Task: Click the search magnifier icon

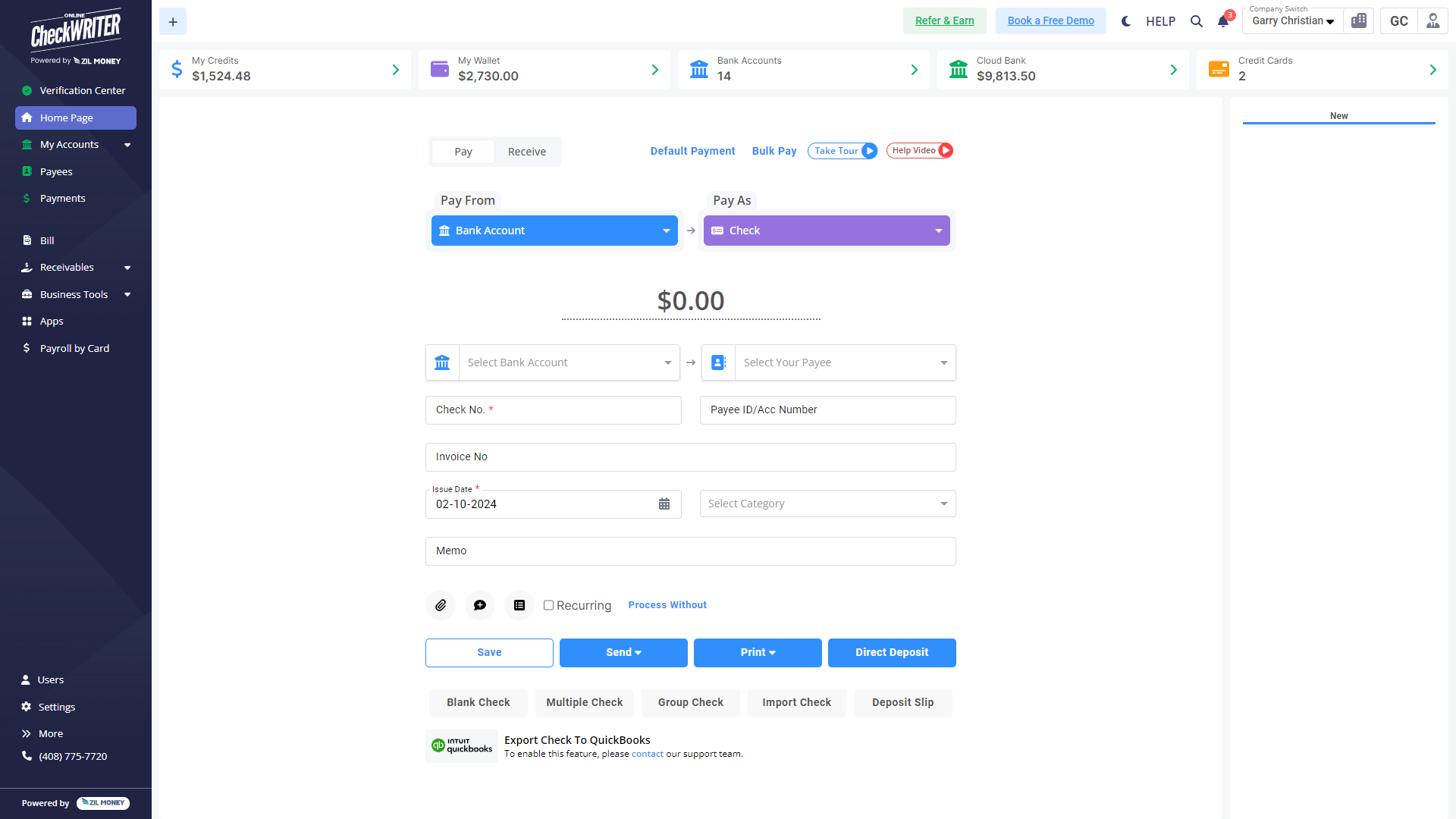Action: (1197, 21)
